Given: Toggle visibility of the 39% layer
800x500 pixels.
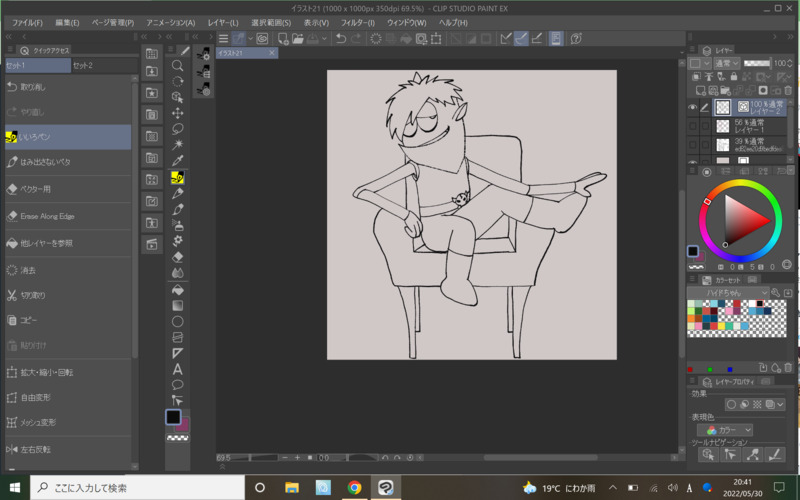Looking at the screenshot, I should click(x=692, y=145).
